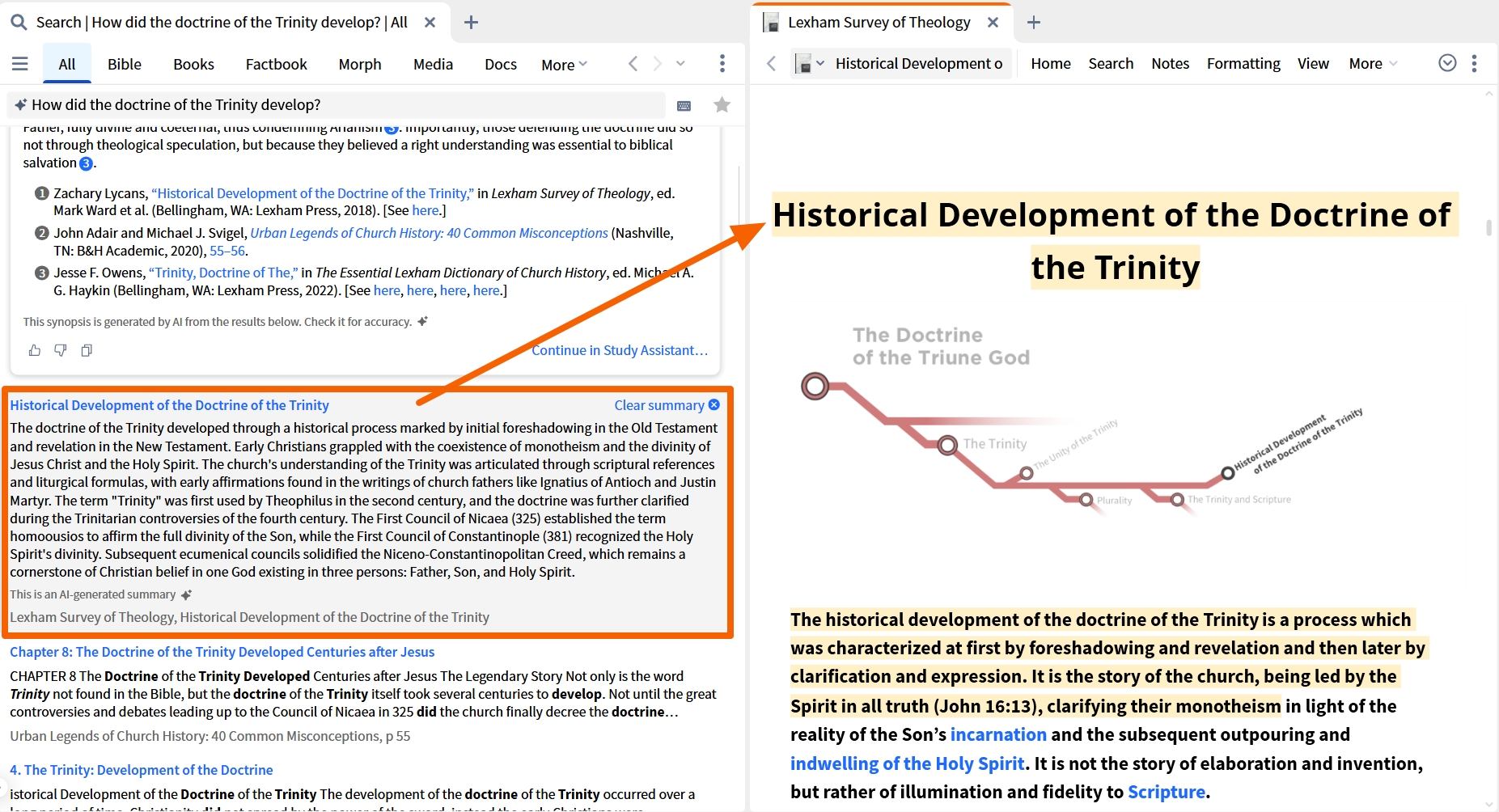
Task: Click the thumbs down feedback icon
Action: coord(61,350)
